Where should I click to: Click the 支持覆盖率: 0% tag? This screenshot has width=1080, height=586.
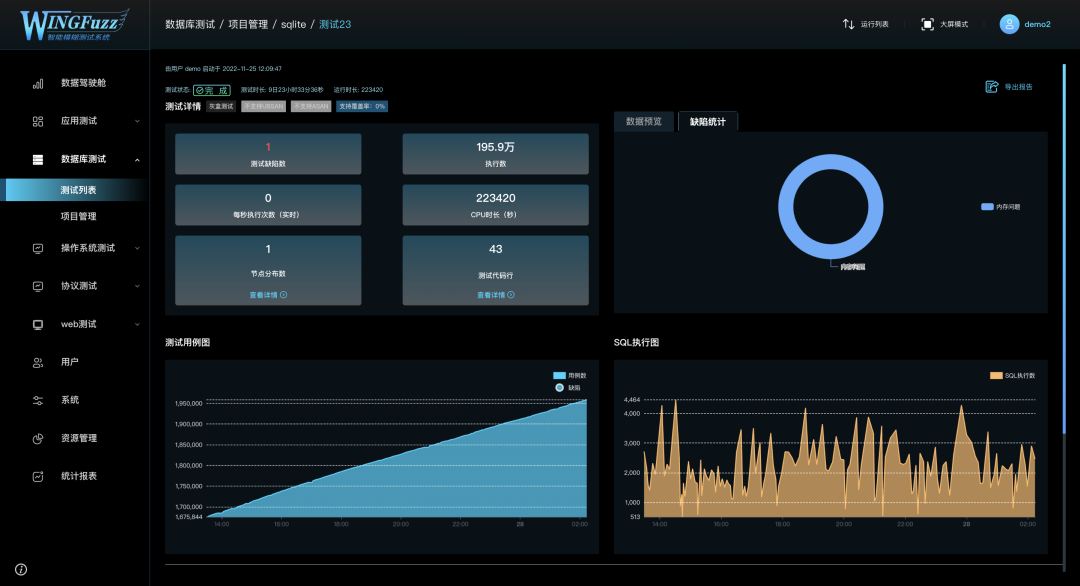click(362, 106)
